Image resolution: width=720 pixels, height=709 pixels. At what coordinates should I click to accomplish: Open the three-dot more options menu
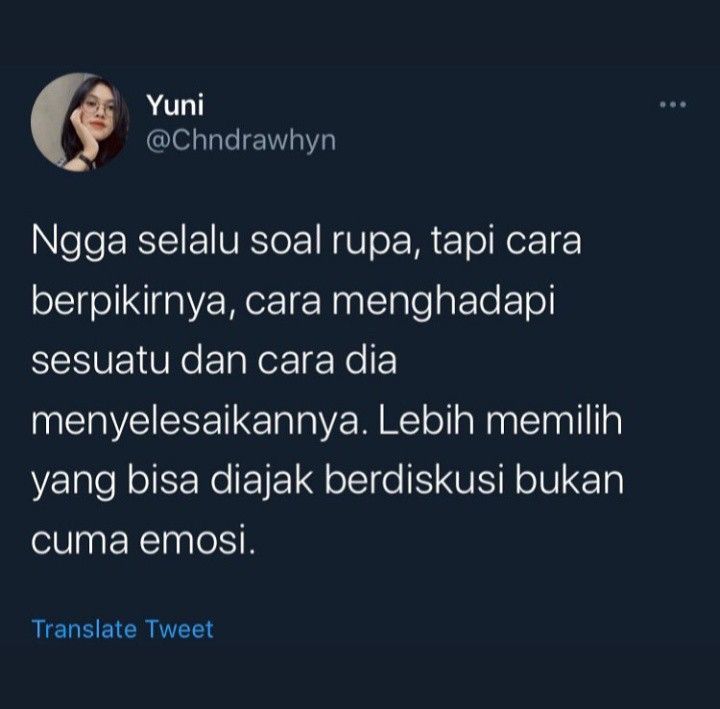tap(673, 105)
